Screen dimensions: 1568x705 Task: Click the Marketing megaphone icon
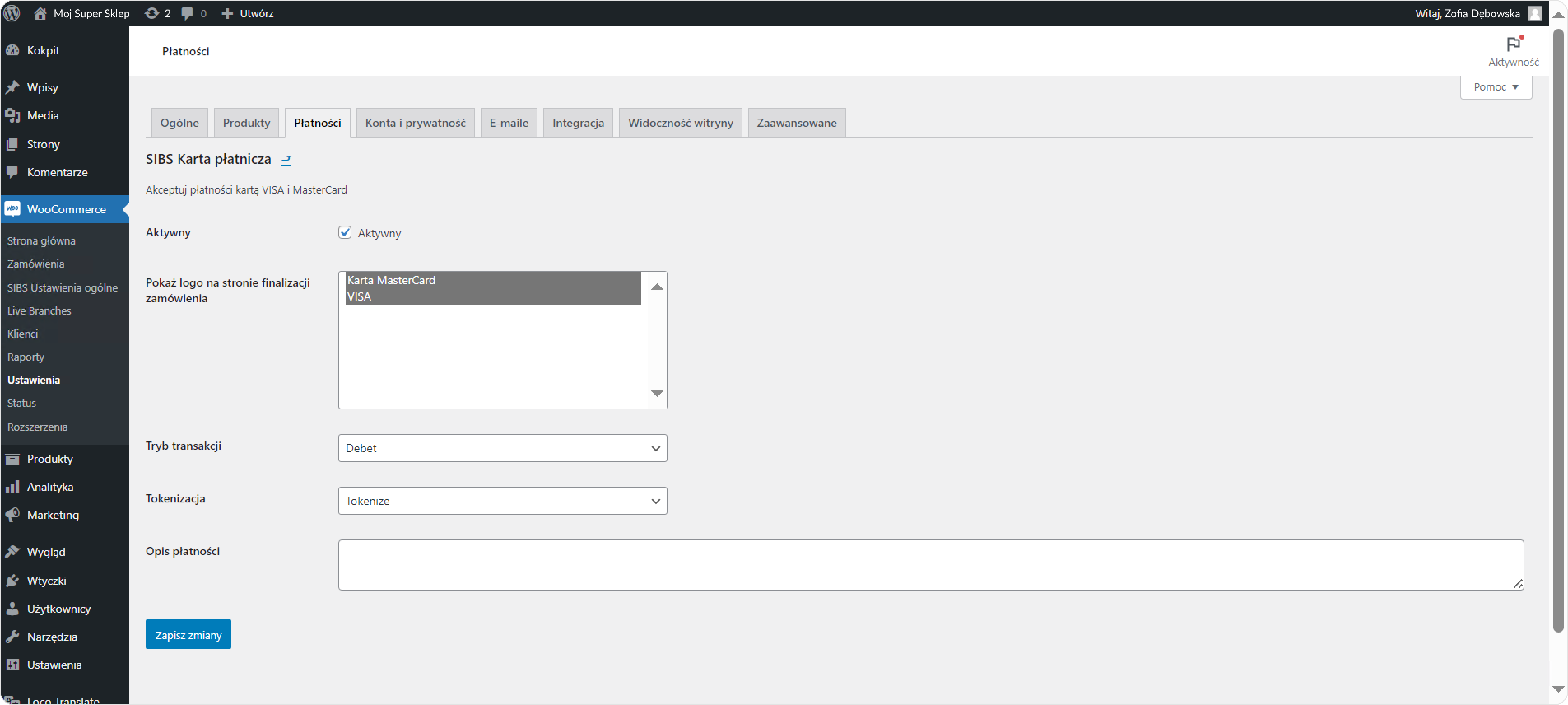tap(12, 514)
